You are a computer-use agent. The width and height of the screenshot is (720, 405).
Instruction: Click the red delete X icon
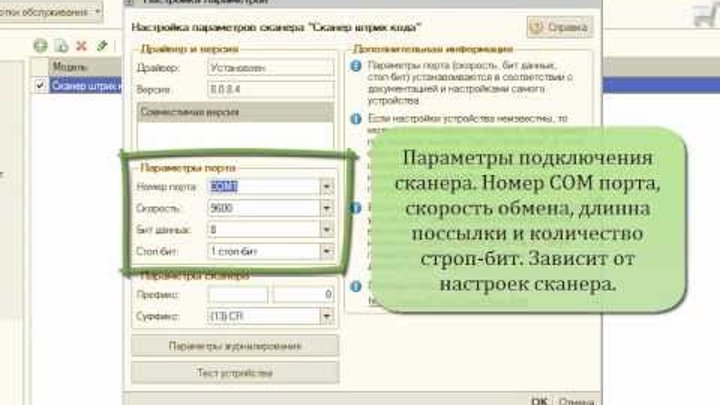(x=81, y=45)
